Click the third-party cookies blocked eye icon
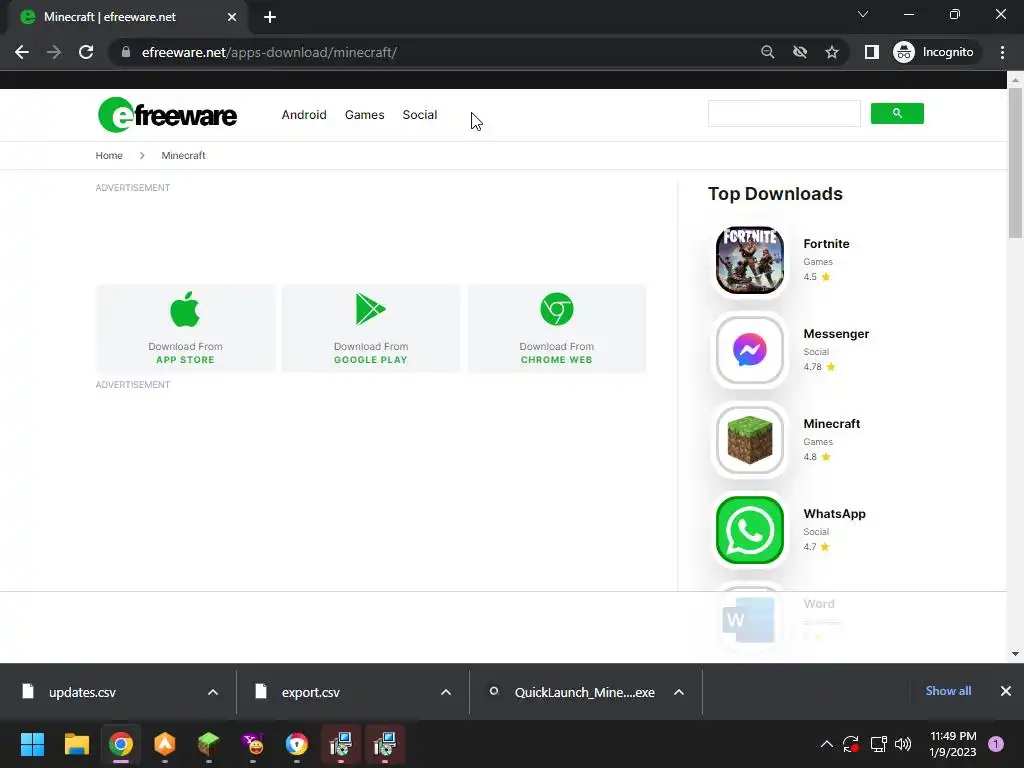Viewport: 1024px width, 768px height. [799, 52]
